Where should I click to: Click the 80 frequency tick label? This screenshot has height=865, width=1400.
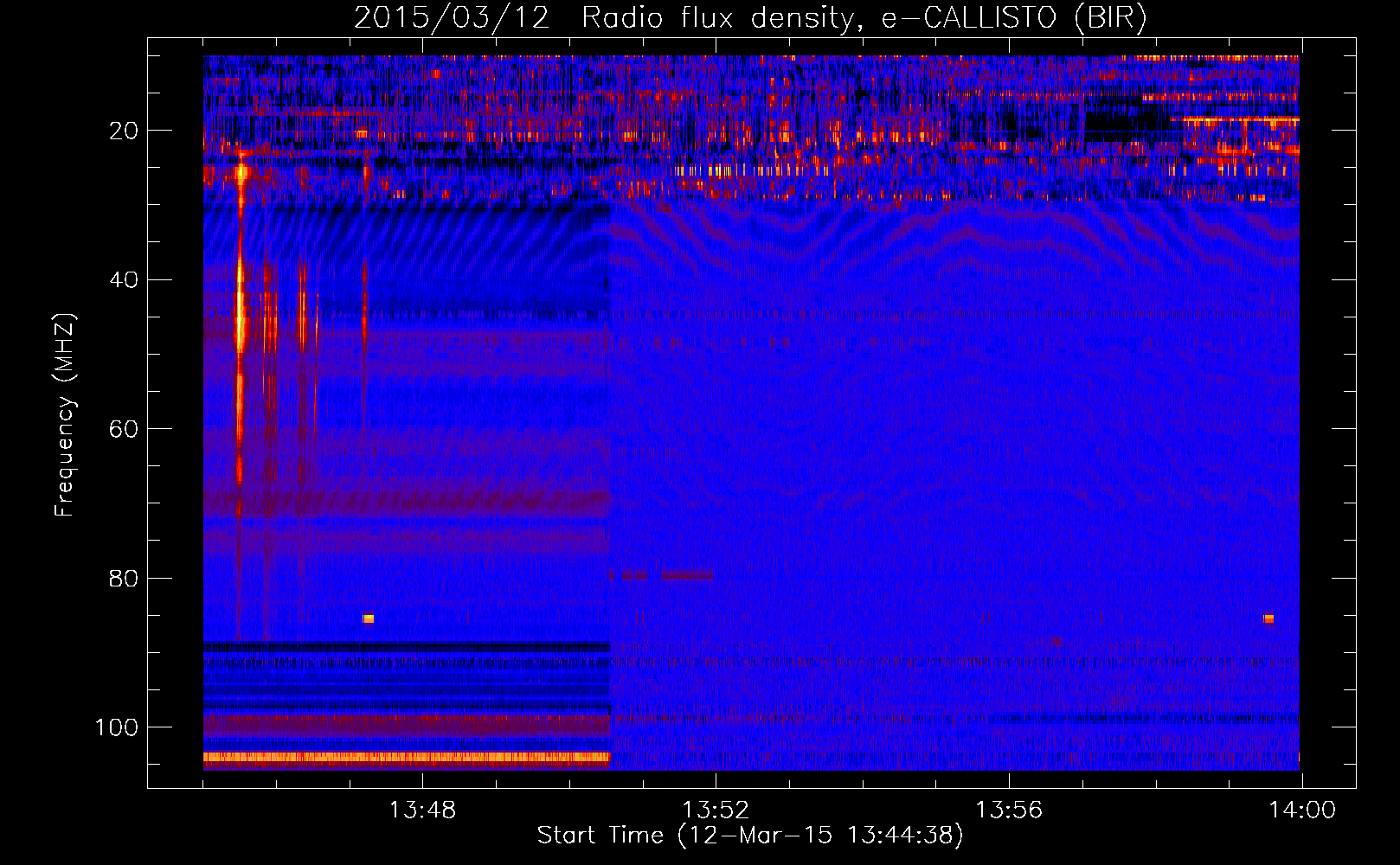124,579
